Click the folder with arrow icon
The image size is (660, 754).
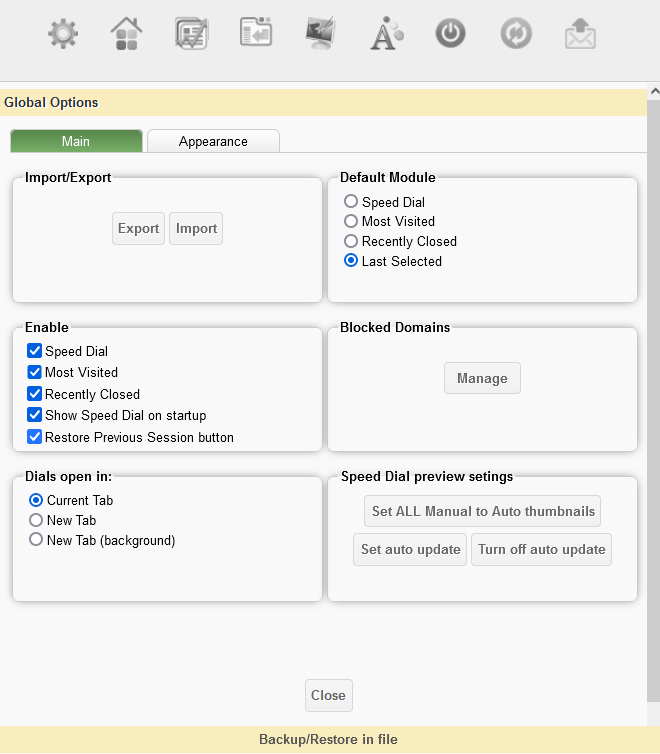(256, 33)
